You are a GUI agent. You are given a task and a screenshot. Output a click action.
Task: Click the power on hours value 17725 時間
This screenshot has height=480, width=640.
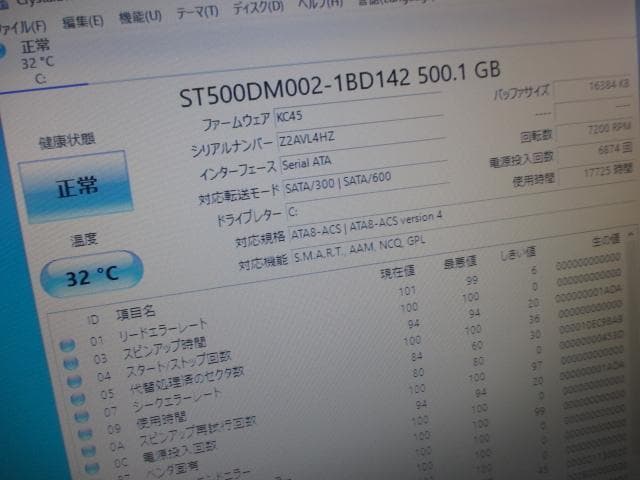597,172
